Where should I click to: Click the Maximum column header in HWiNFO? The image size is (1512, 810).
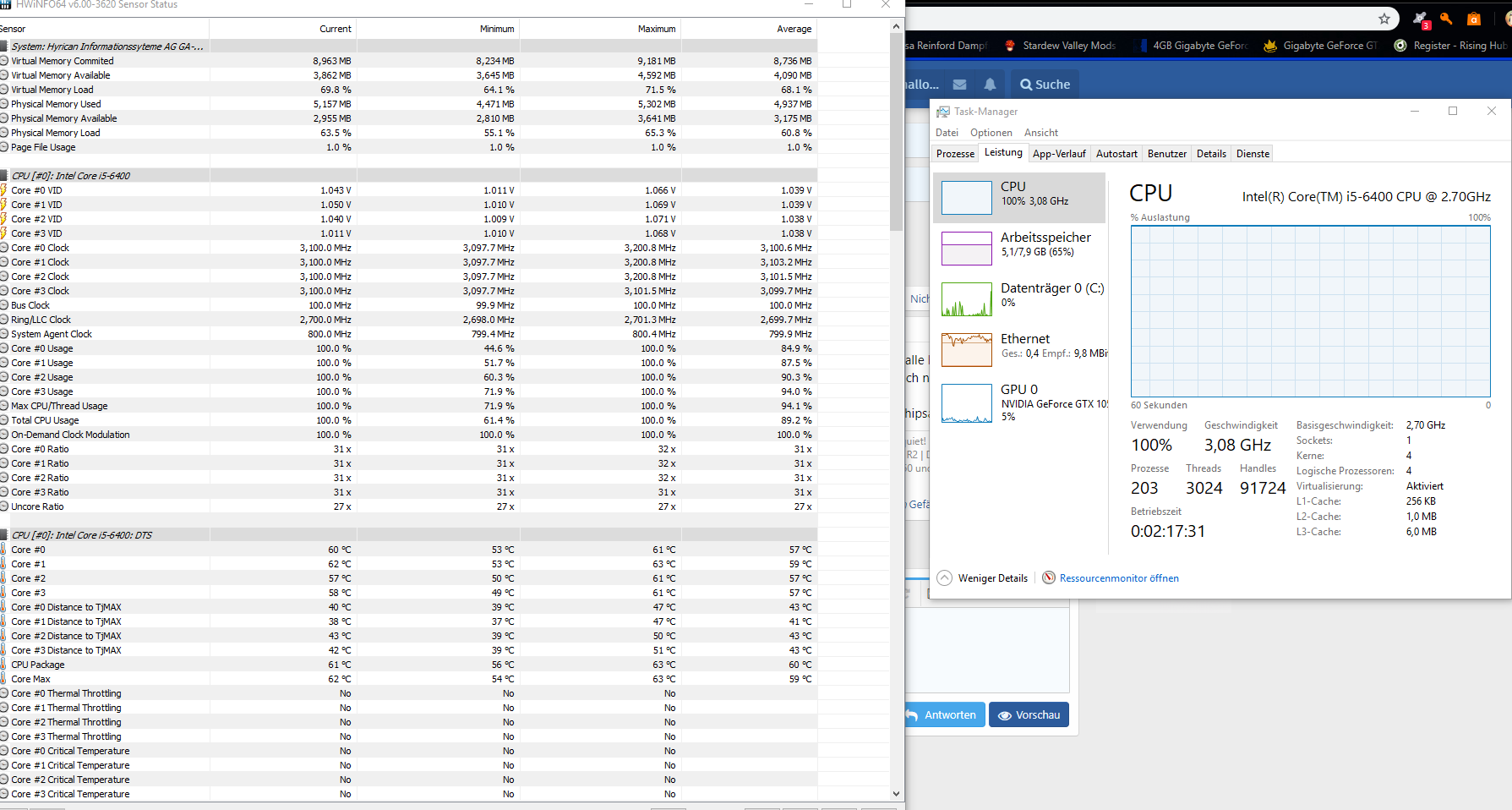pyautogui.click(x=599, y=29)
